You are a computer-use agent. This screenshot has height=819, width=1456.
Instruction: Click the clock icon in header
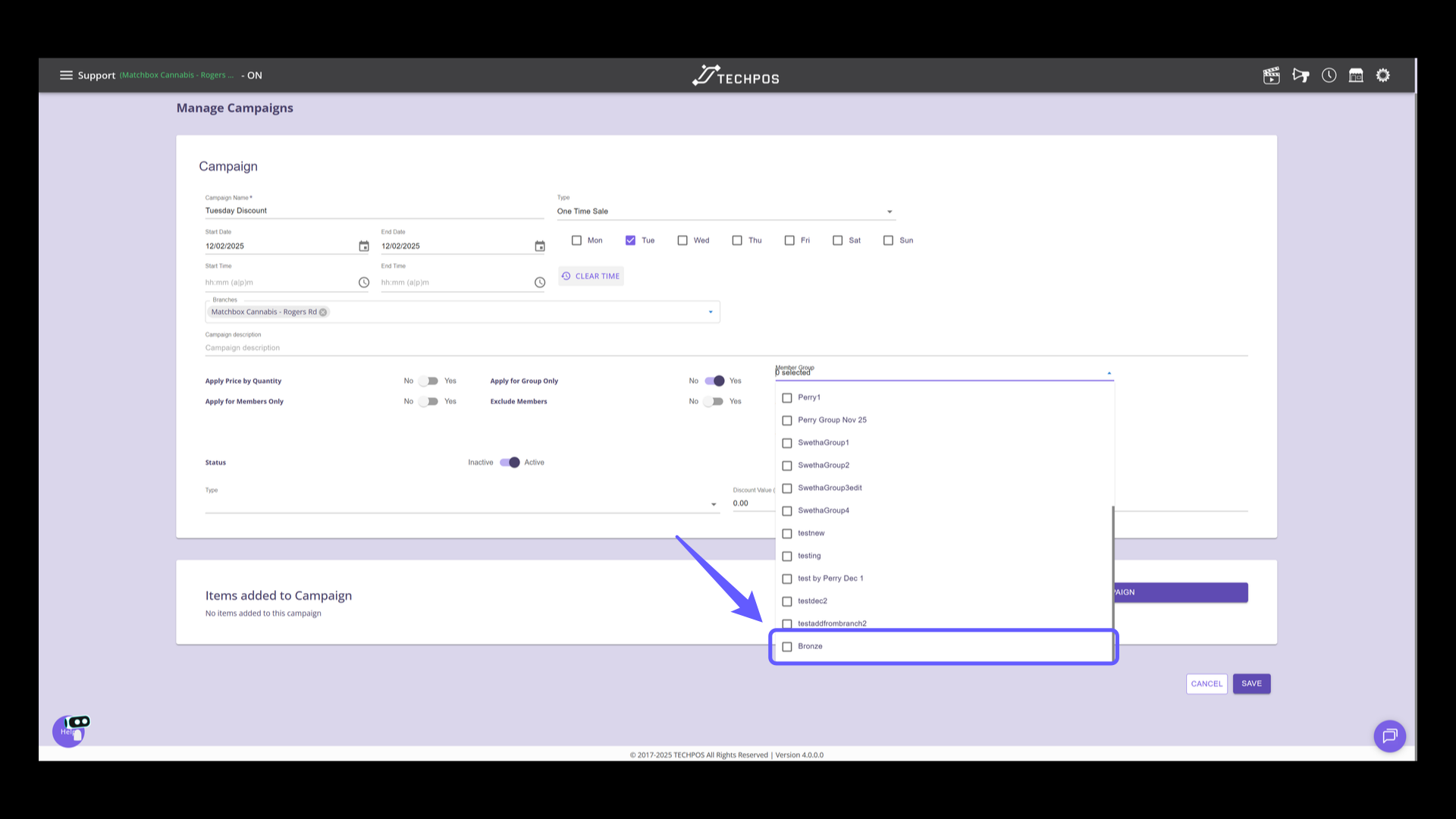1329,75
